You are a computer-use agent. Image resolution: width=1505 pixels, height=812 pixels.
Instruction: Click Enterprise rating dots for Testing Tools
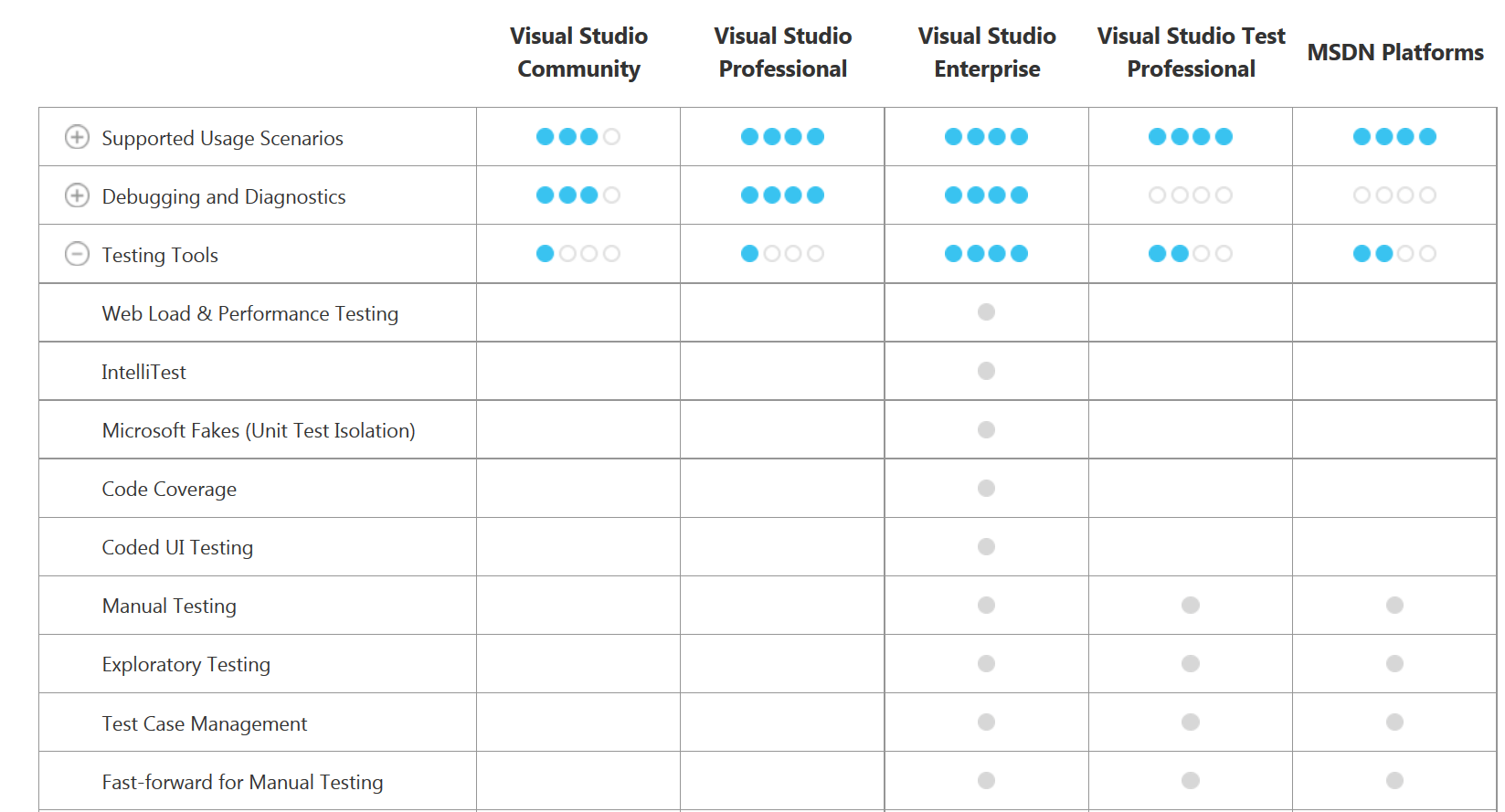(987, 254)
